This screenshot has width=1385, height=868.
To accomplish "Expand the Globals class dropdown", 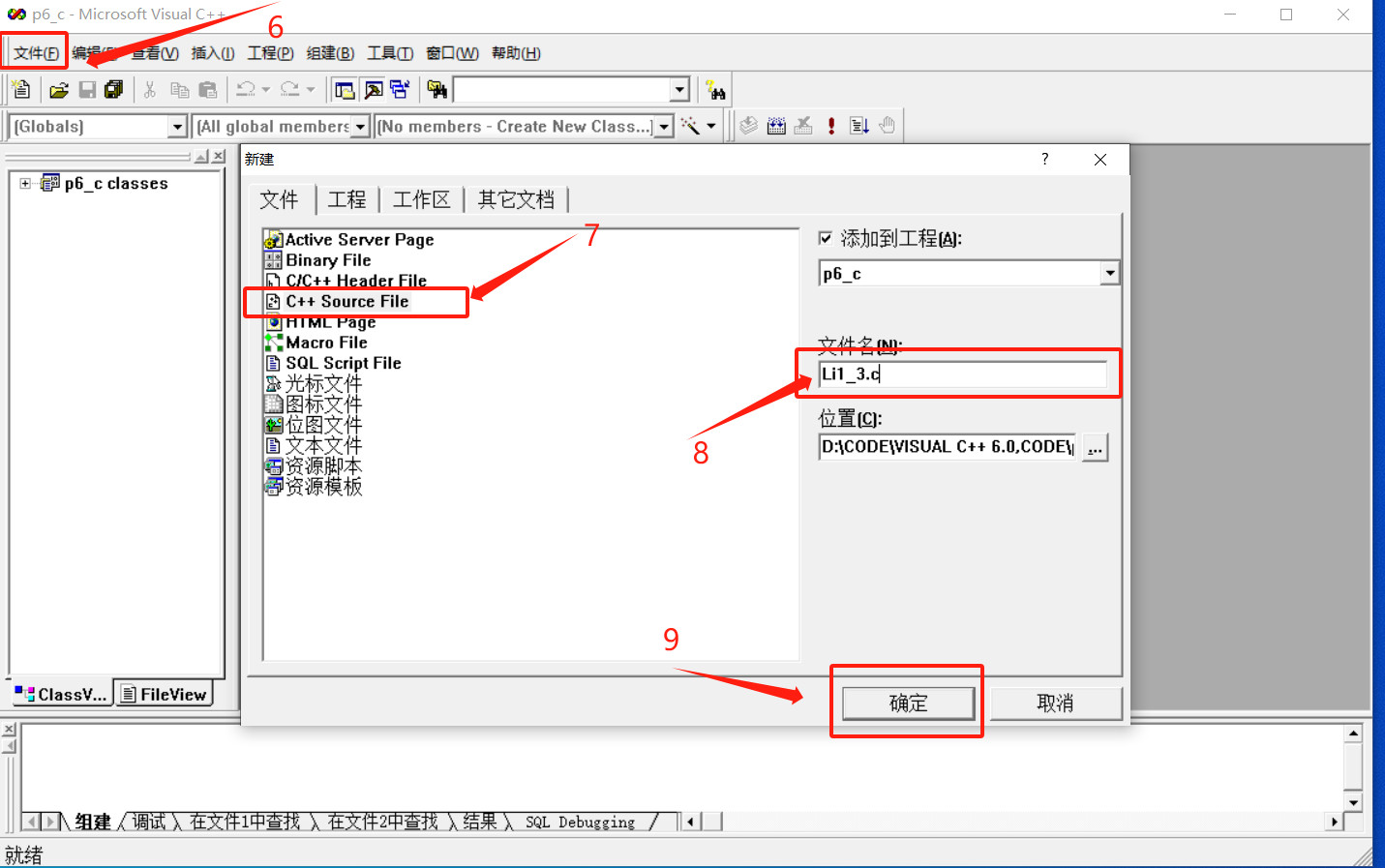I will point(177,127).
